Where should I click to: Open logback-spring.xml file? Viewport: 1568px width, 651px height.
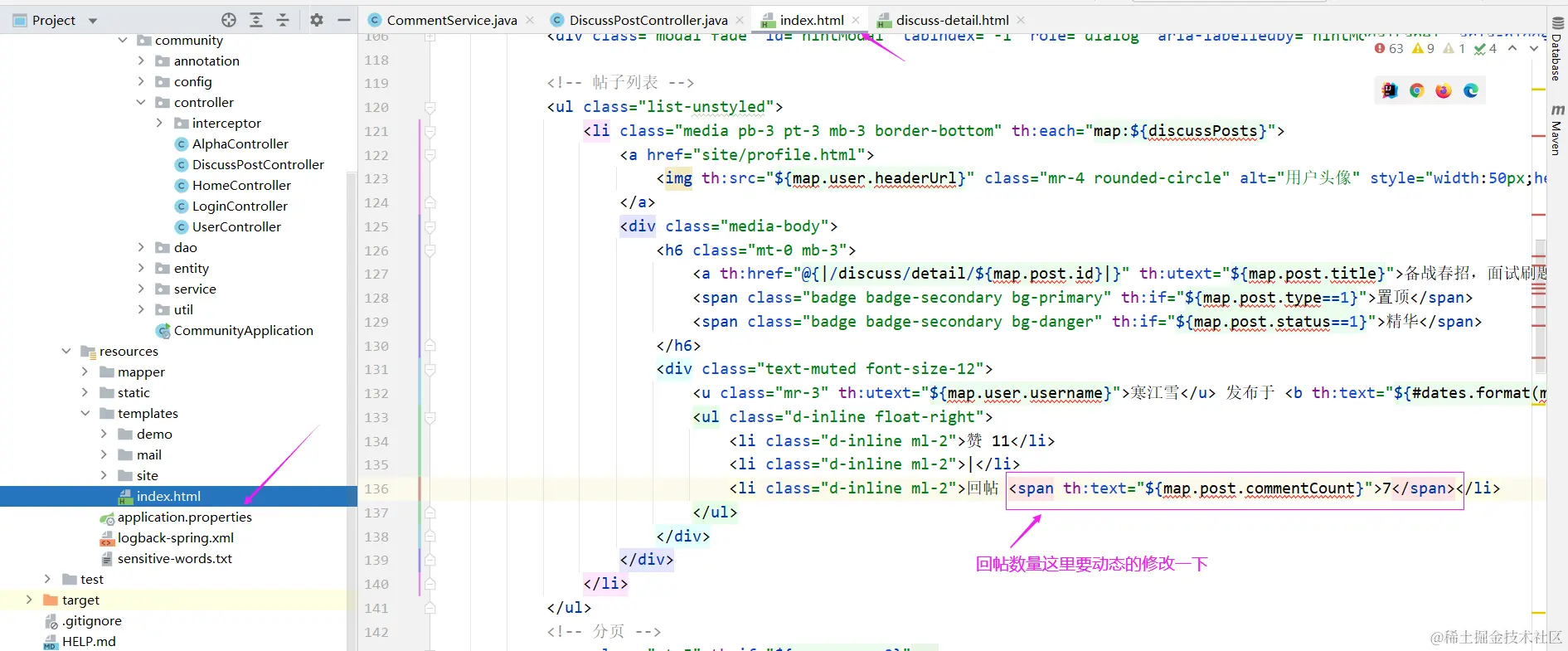pos(167,537)
